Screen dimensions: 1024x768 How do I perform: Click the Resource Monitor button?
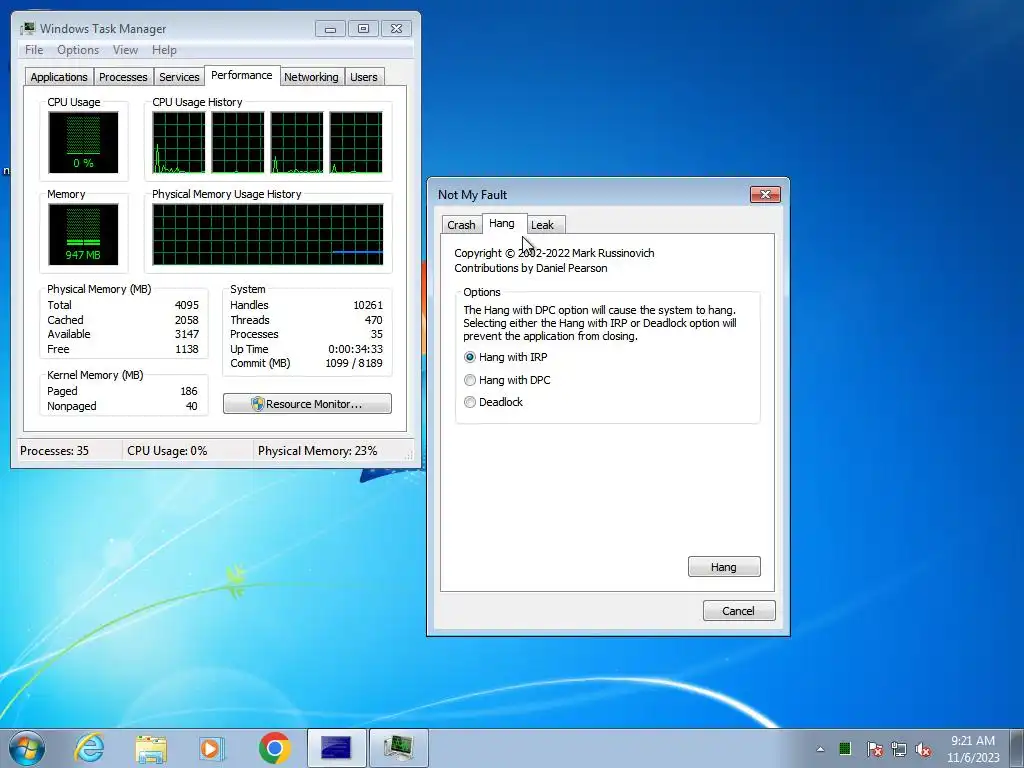coord(308,404)
